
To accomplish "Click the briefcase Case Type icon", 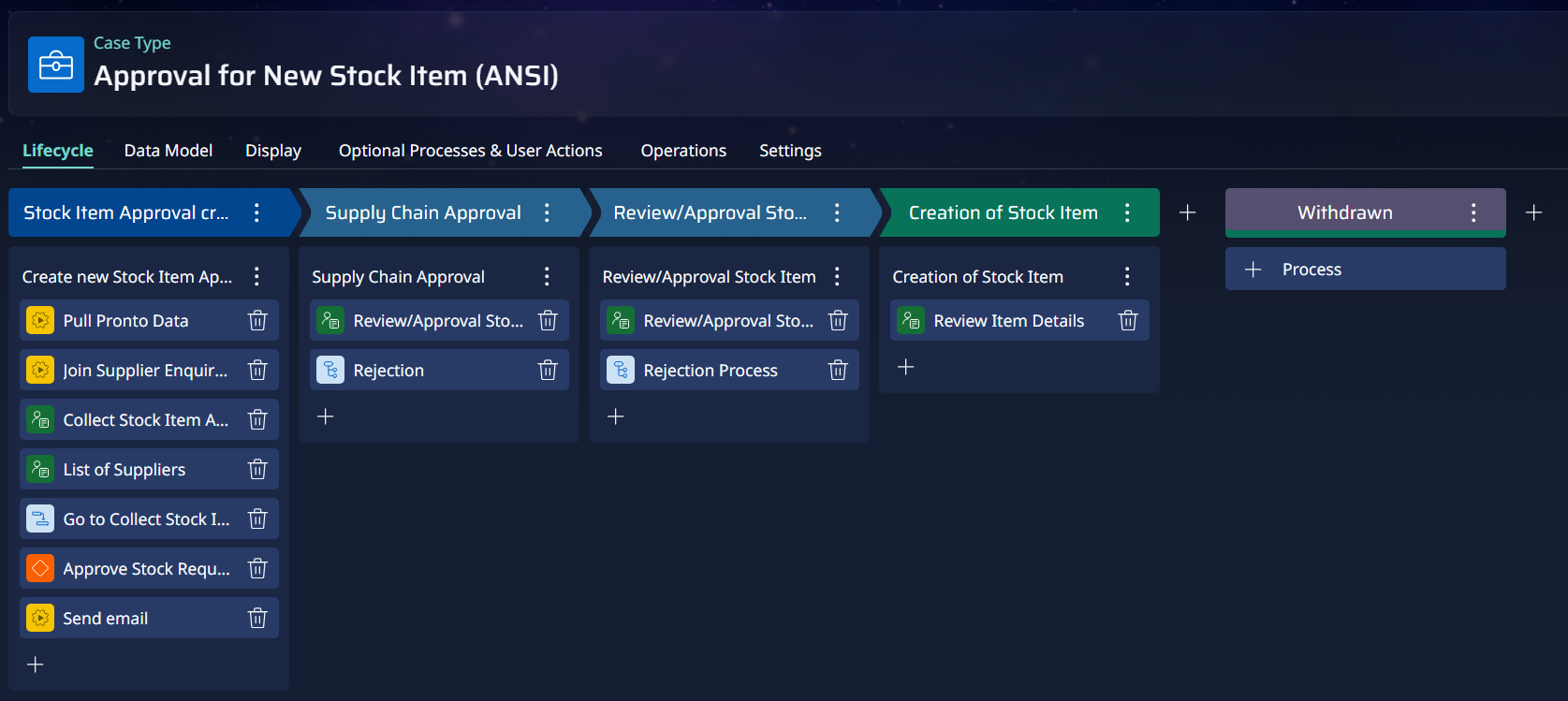I will tap(56, 65).
